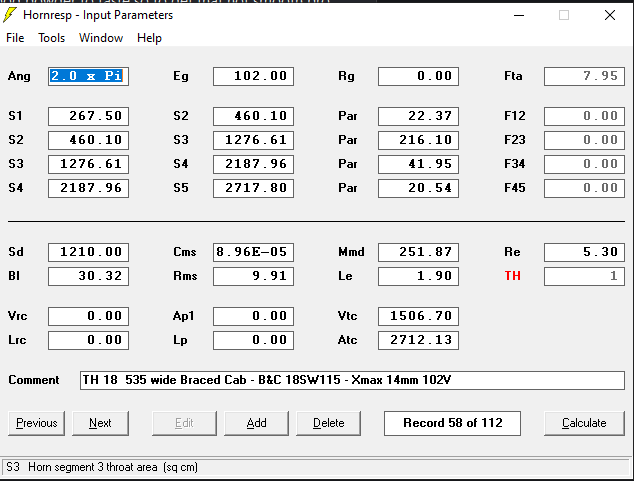Minimize the Hornresp window
This screenshot has height=481, width=634.
[519, 15]
